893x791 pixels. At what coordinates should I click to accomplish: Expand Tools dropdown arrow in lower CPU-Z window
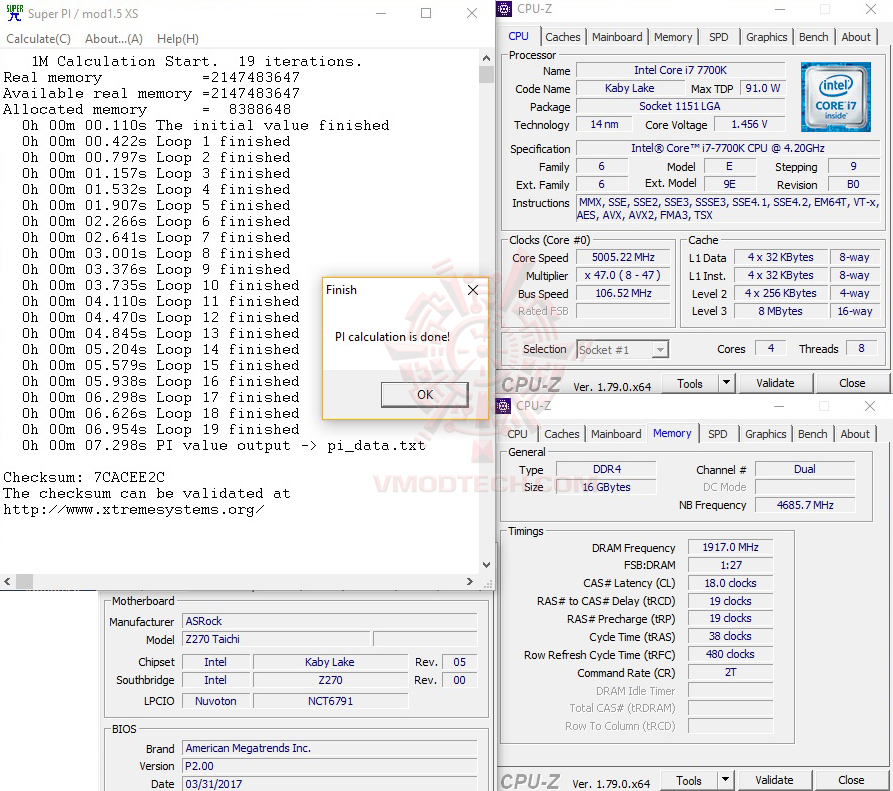point(726,780)
